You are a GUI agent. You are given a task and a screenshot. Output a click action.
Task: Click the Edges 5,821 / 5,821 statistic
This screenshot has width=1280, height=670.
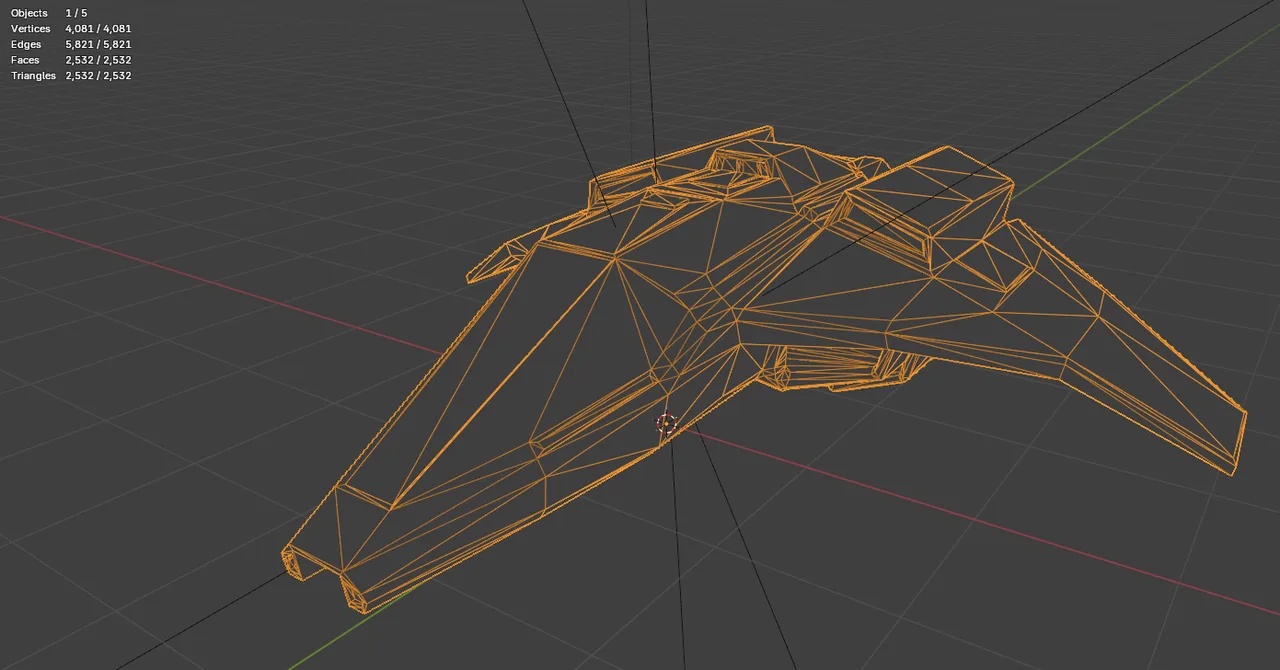(71, 45)
